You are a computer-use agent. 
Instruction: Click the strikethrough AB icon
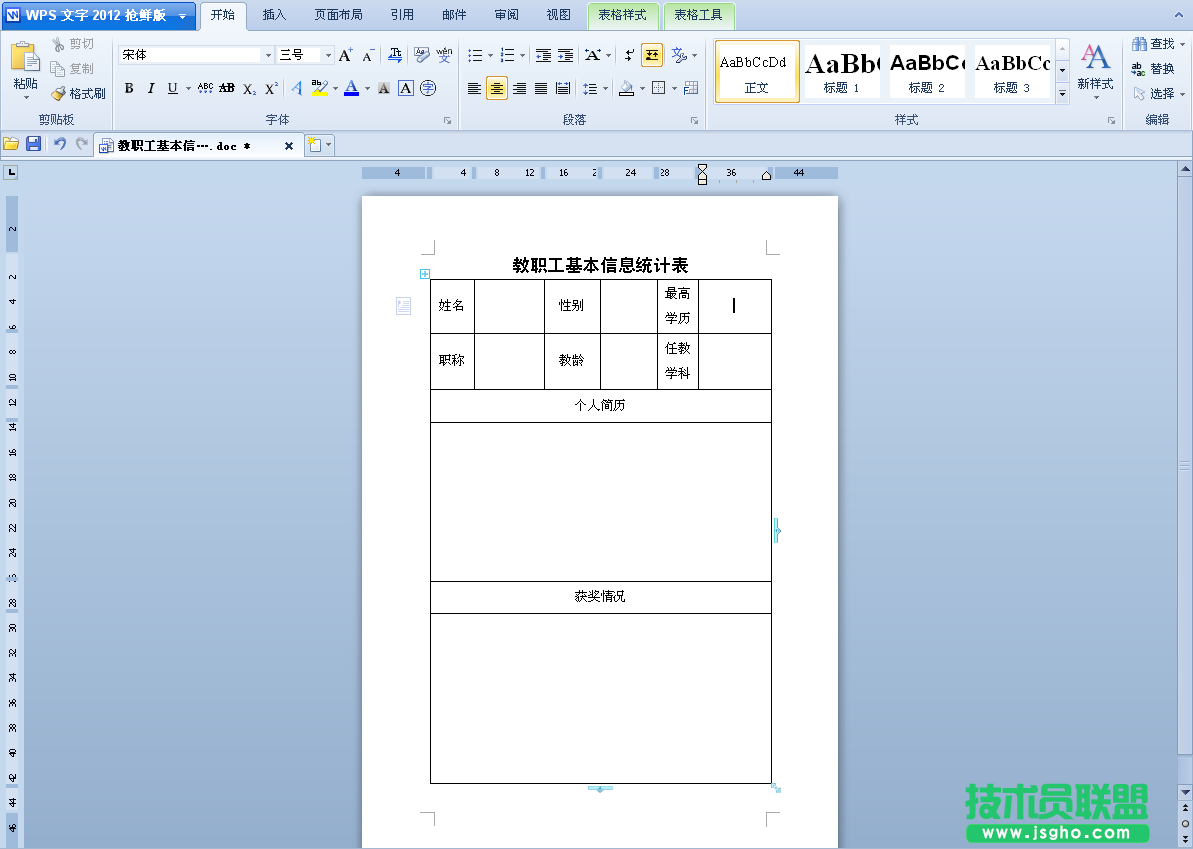click(227, 89)
